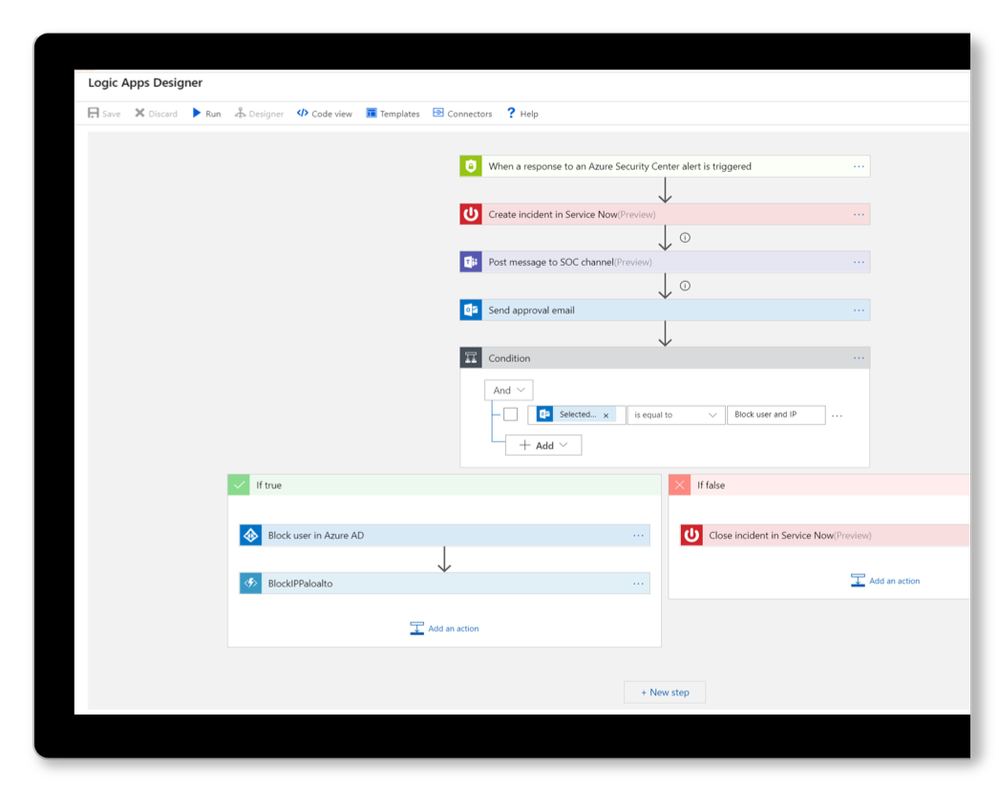
Task: Open the 'is equal to' operator dropdown
Action: (675, 415)
